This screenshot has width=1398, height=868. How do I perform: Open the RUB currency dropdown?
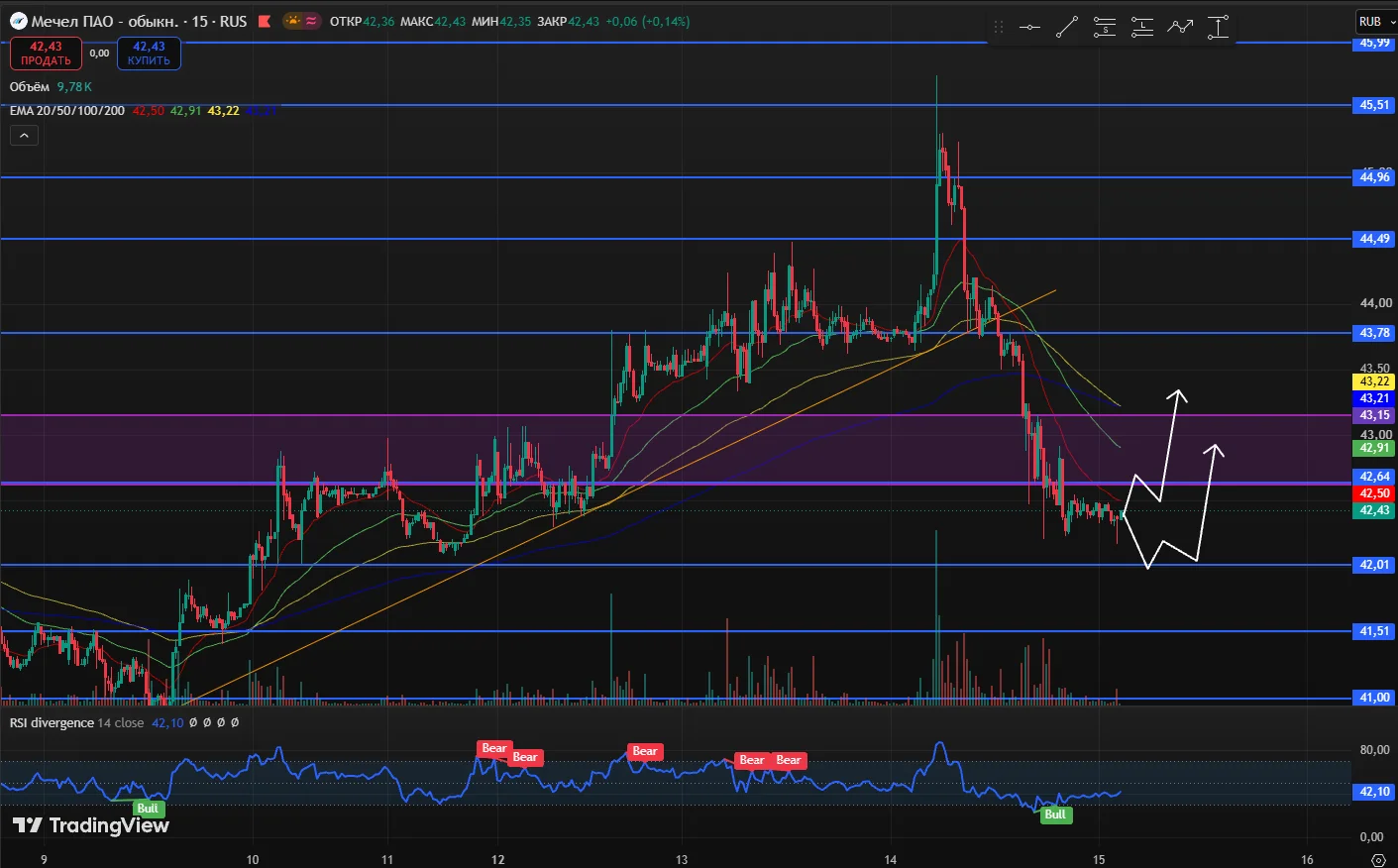[1376, 21]
